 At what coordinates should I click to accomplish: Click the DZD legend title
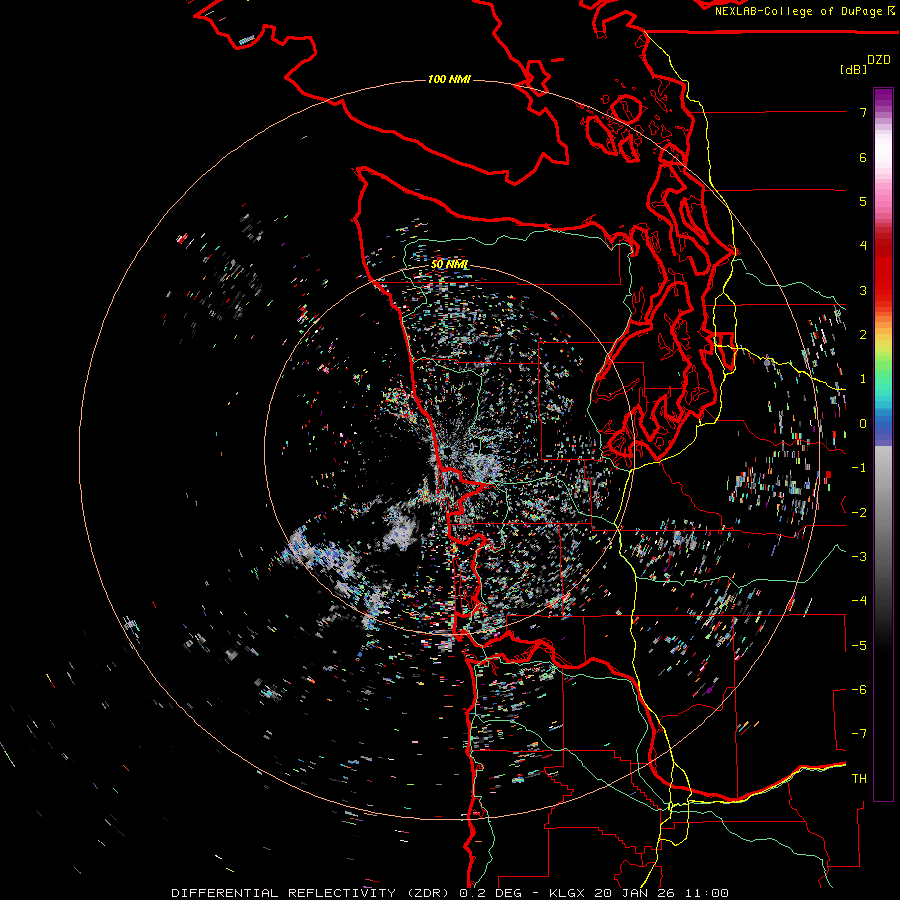(879, 60)
